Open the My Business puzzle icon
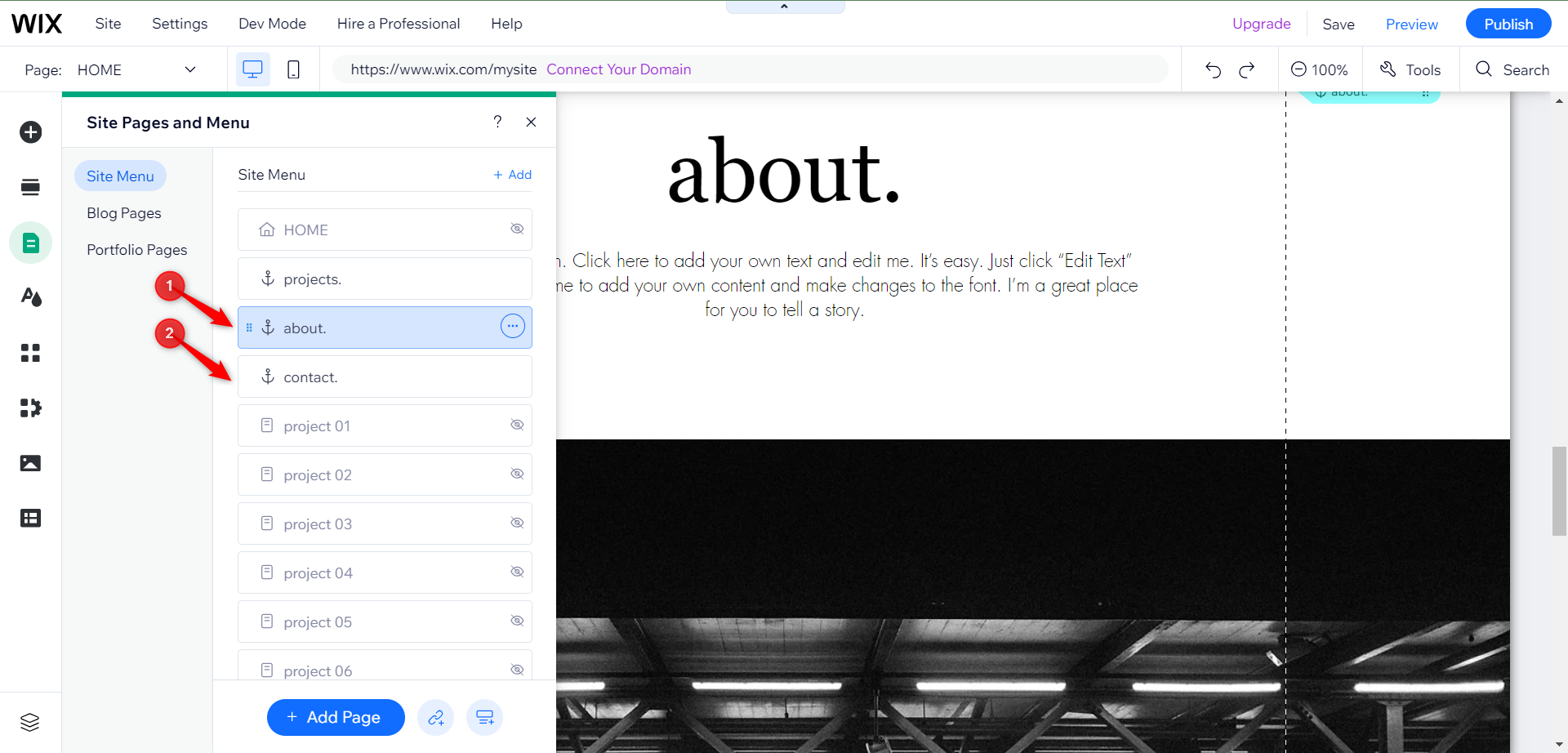Screen dimensions: 1568x753 tap(31, 408)
